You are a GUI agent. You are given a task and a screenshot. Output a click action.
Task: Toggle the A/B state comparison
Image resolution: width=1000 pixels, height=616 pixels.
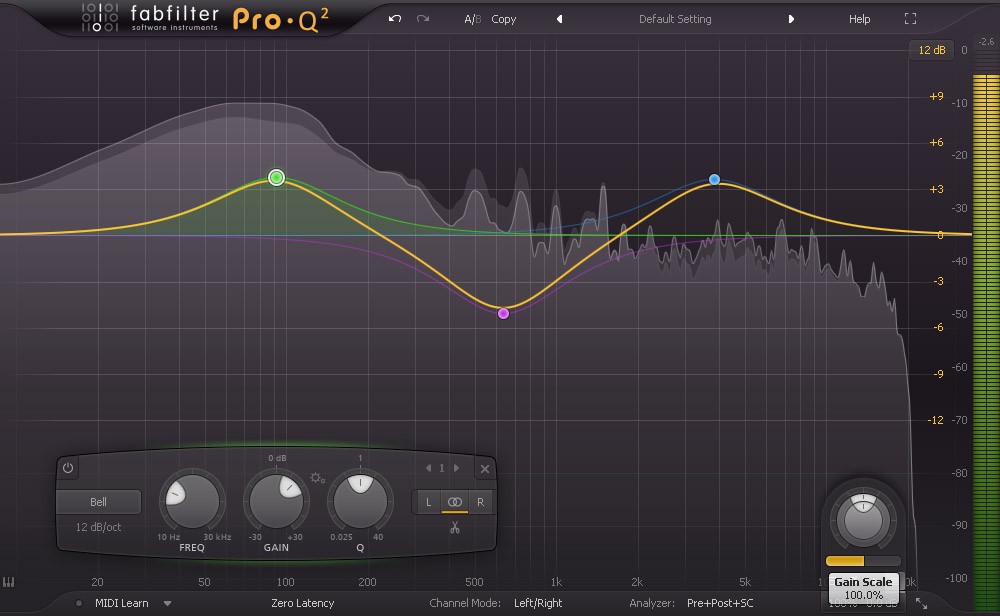473,19
